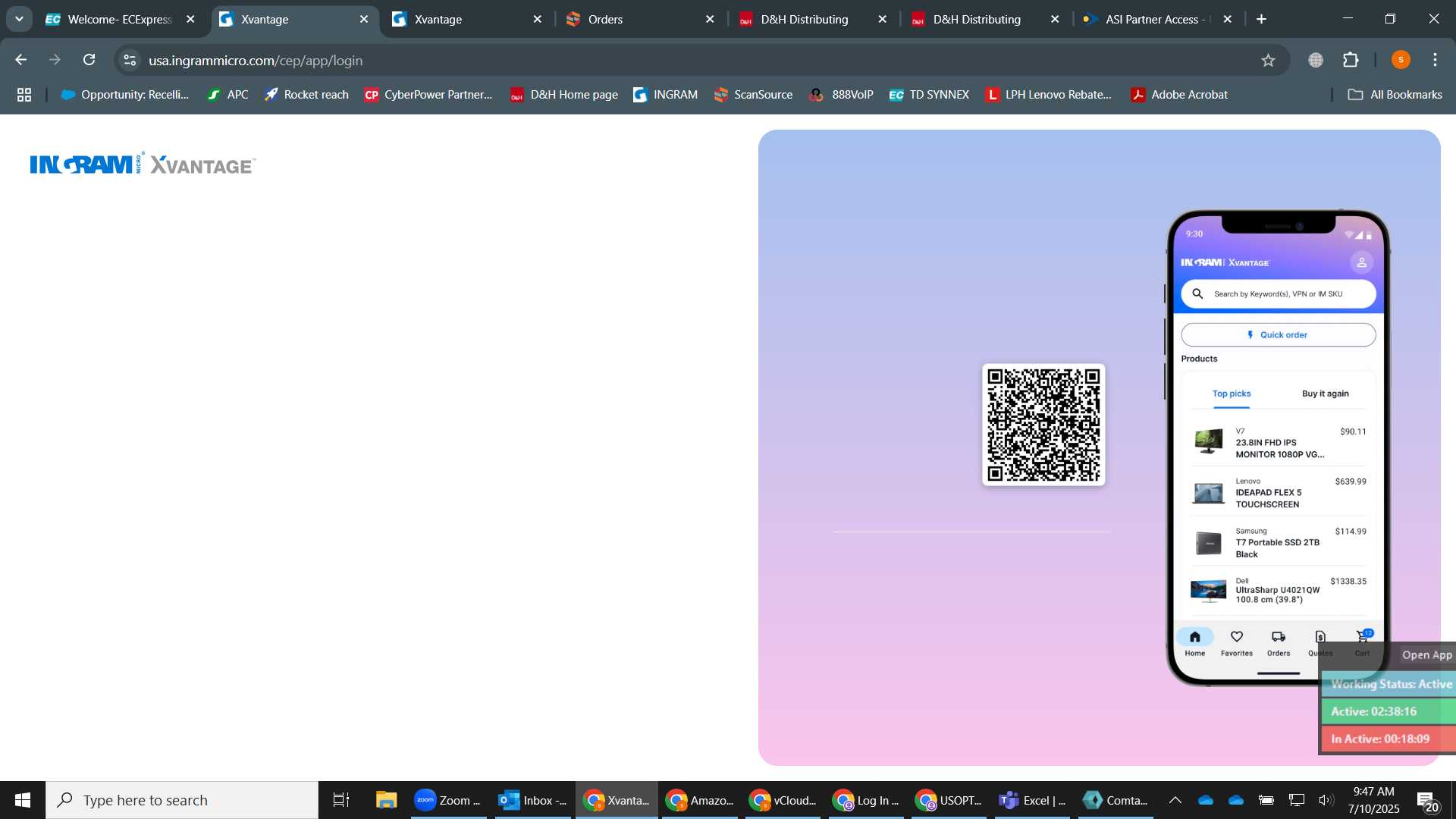Open the INGRAM bookmark
This screenshot has height=819, width=1456.
pos(666,95)
